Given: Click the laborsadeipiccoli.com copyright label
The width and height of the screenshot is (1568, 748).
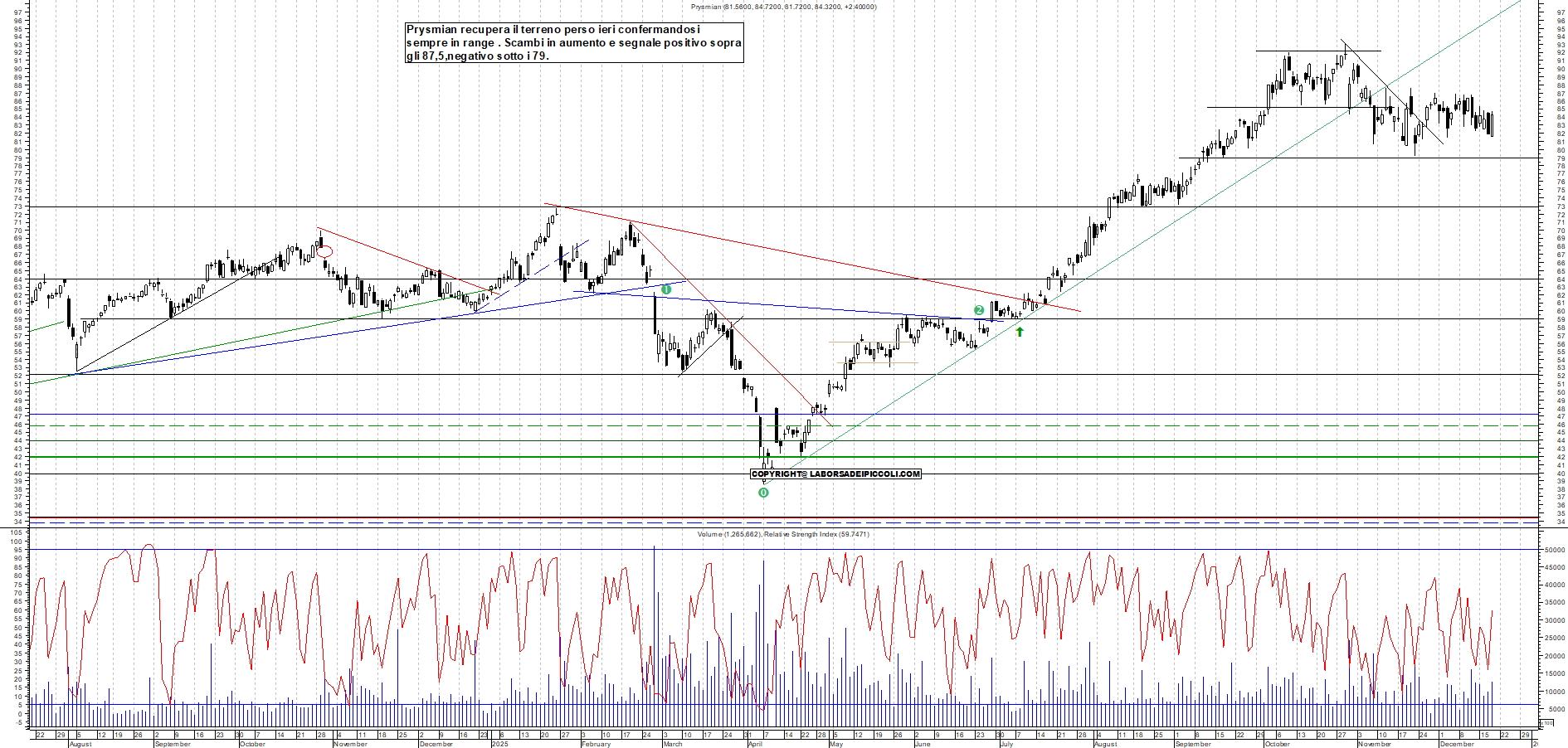Looking at the screenshot, I should pyautogui.click(x=835, y=474).
